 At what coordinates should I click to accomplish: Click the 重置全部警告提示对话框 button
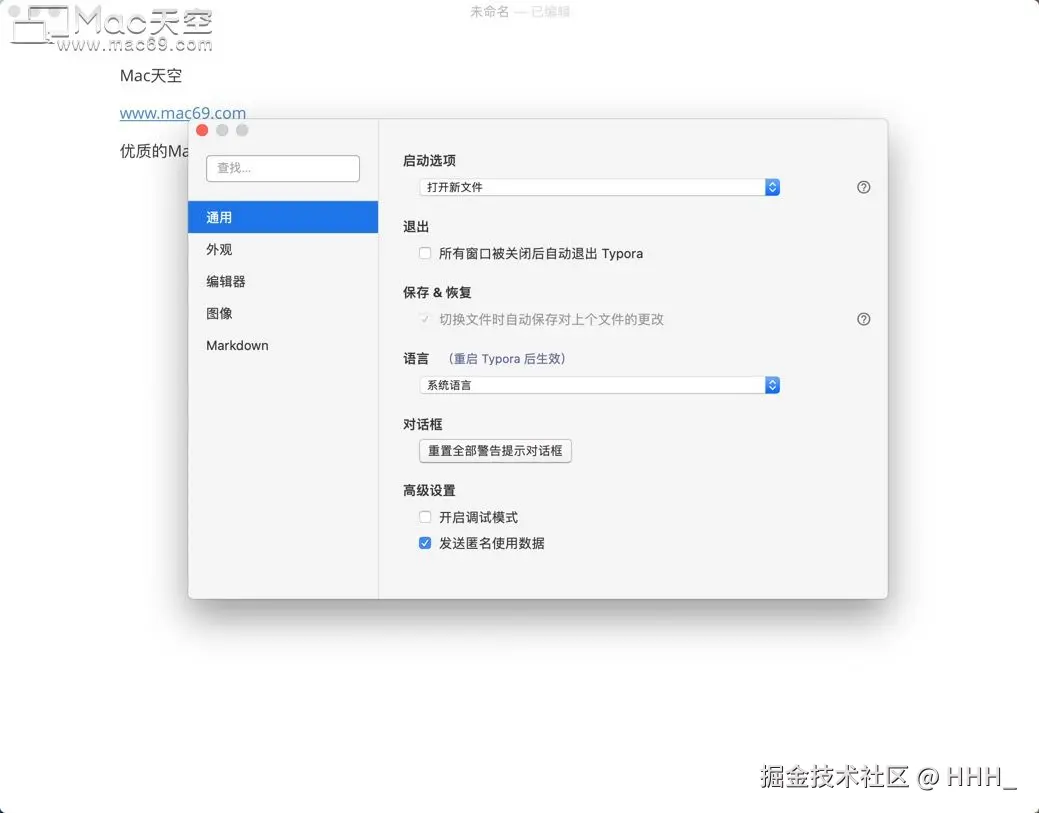click(x=495, y=451)
